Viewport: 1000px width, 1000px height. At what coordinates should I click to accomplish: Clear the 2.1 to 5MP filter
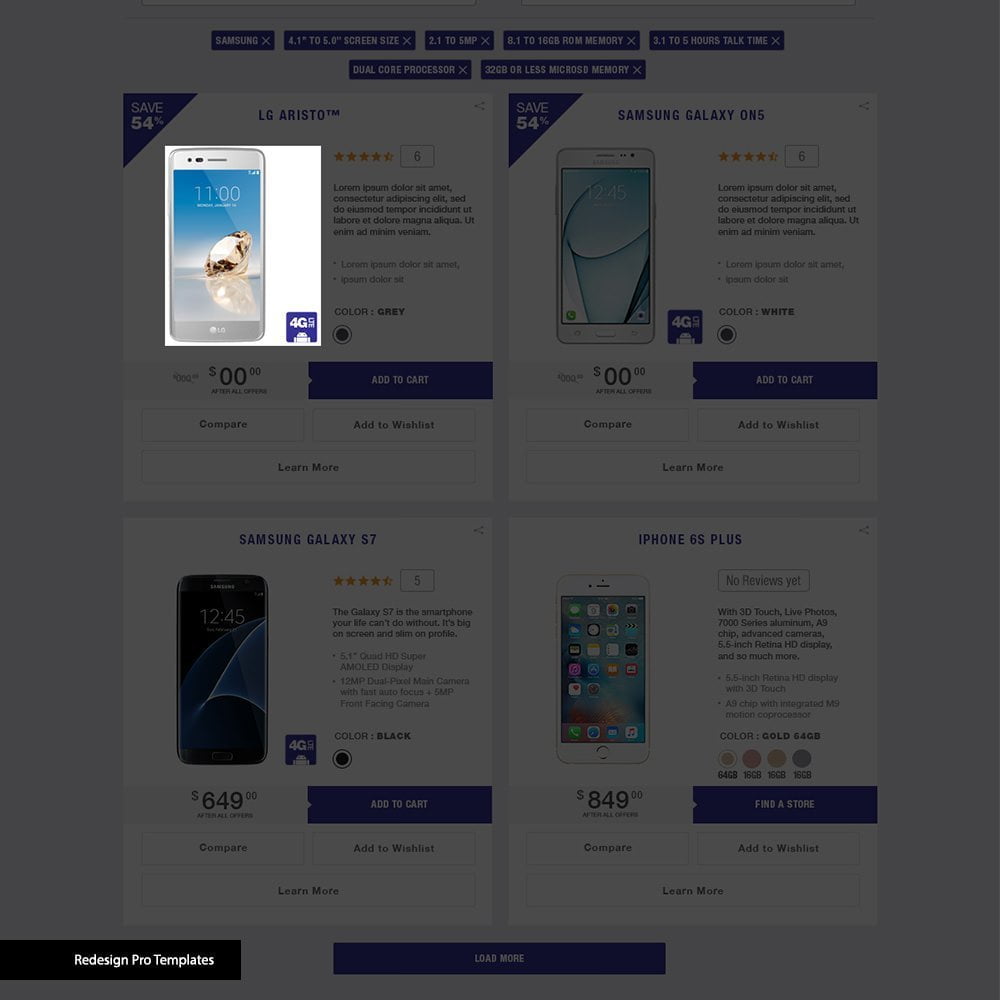click(x=485, y=41)
